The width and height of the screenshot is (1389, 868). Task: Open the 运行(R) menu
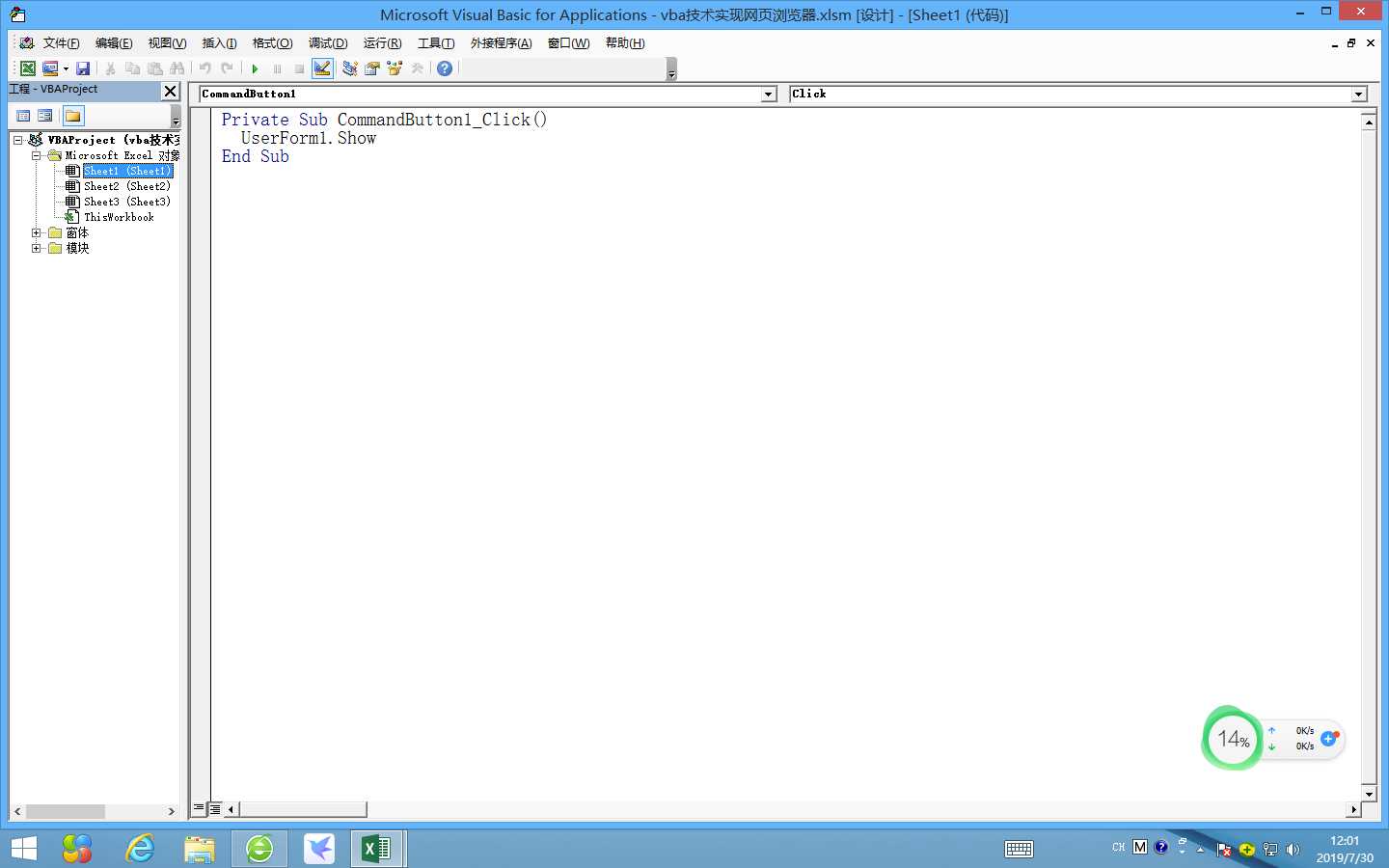point(382,43)
